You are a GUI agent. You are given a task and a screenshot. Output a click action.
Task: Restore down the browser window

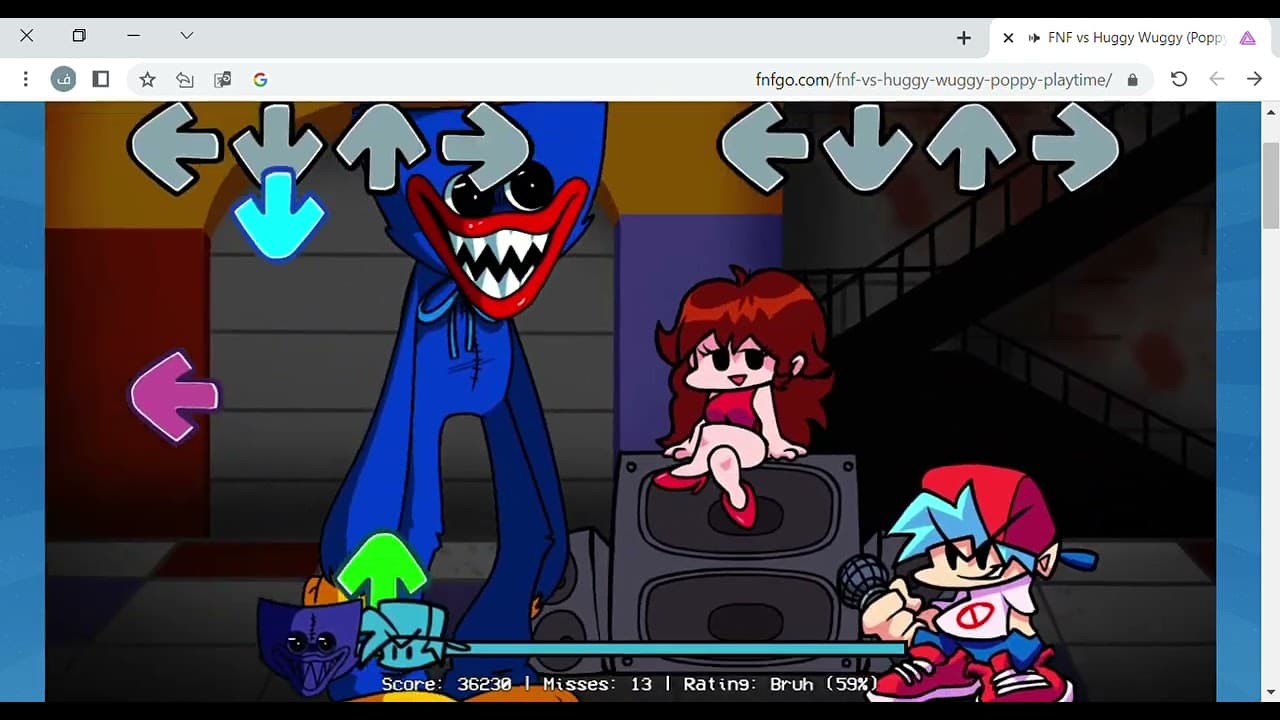[x=79, y=35]
